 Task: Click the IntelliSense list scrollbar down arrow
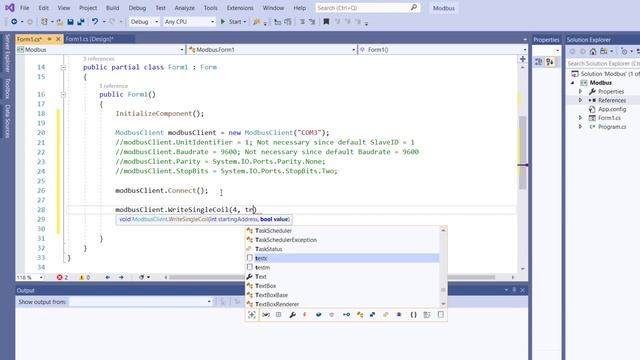coord(443,304)
